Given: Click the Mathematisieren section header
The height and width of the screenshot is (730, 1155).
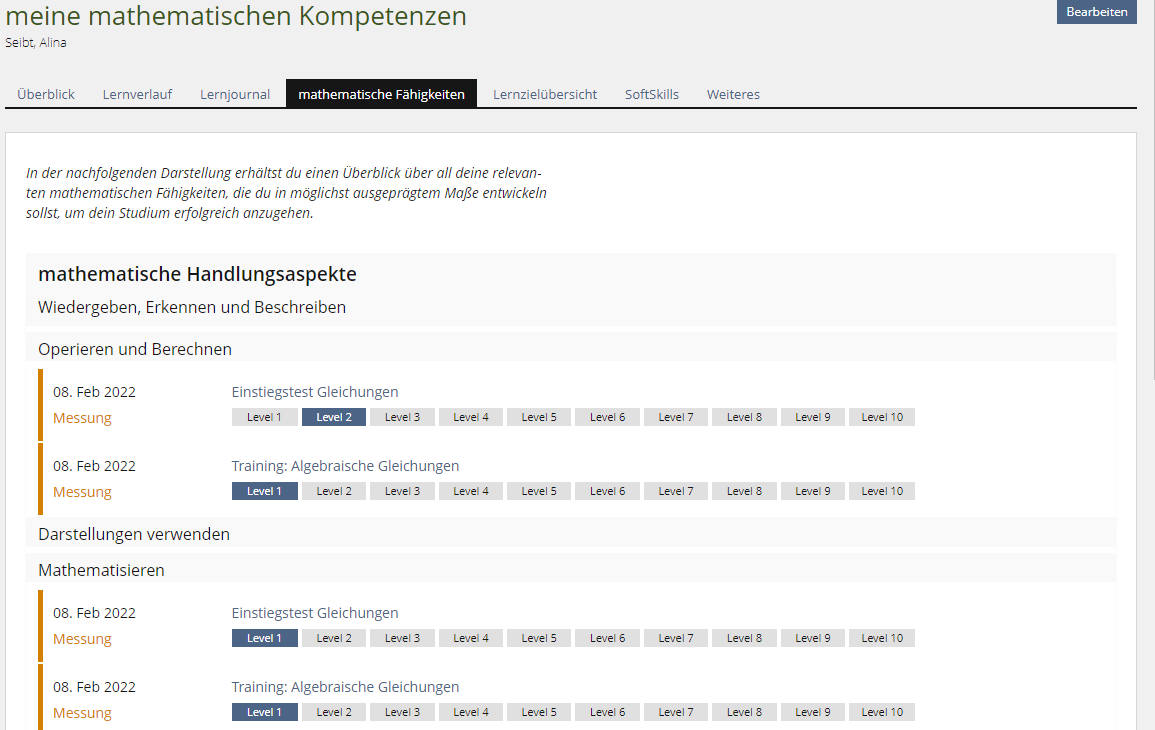Looking at the screenshot, I should click(100, 567).
